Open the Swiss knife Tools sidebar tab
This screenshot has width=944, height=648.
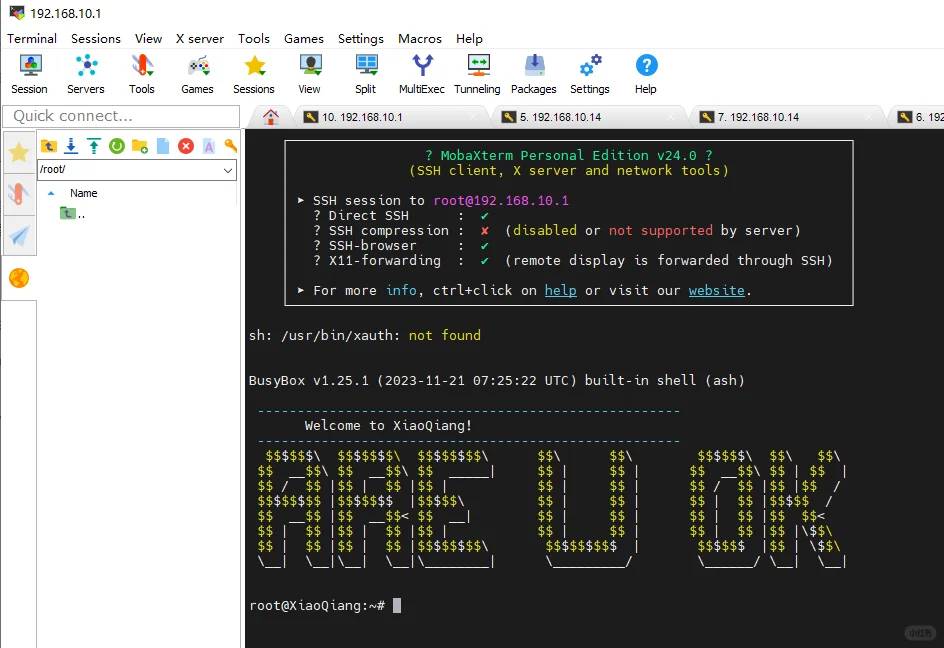(19, 194)
